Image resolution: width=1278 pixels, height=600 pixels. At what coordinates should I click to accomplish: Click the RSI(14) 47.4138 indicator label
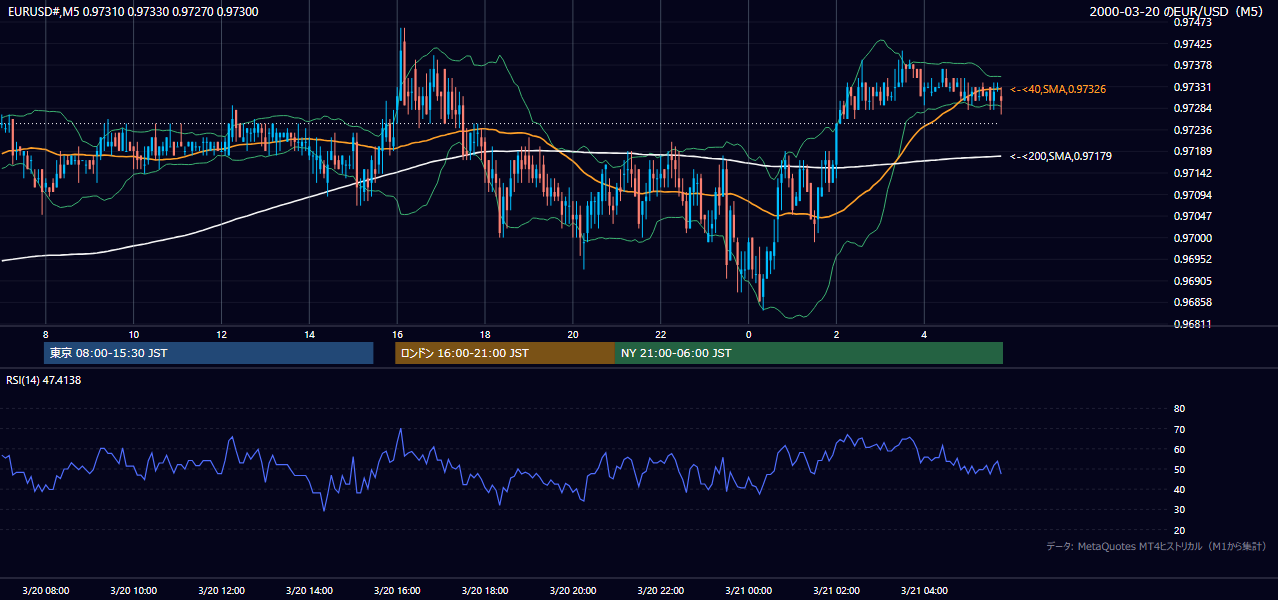pos(43,380)
